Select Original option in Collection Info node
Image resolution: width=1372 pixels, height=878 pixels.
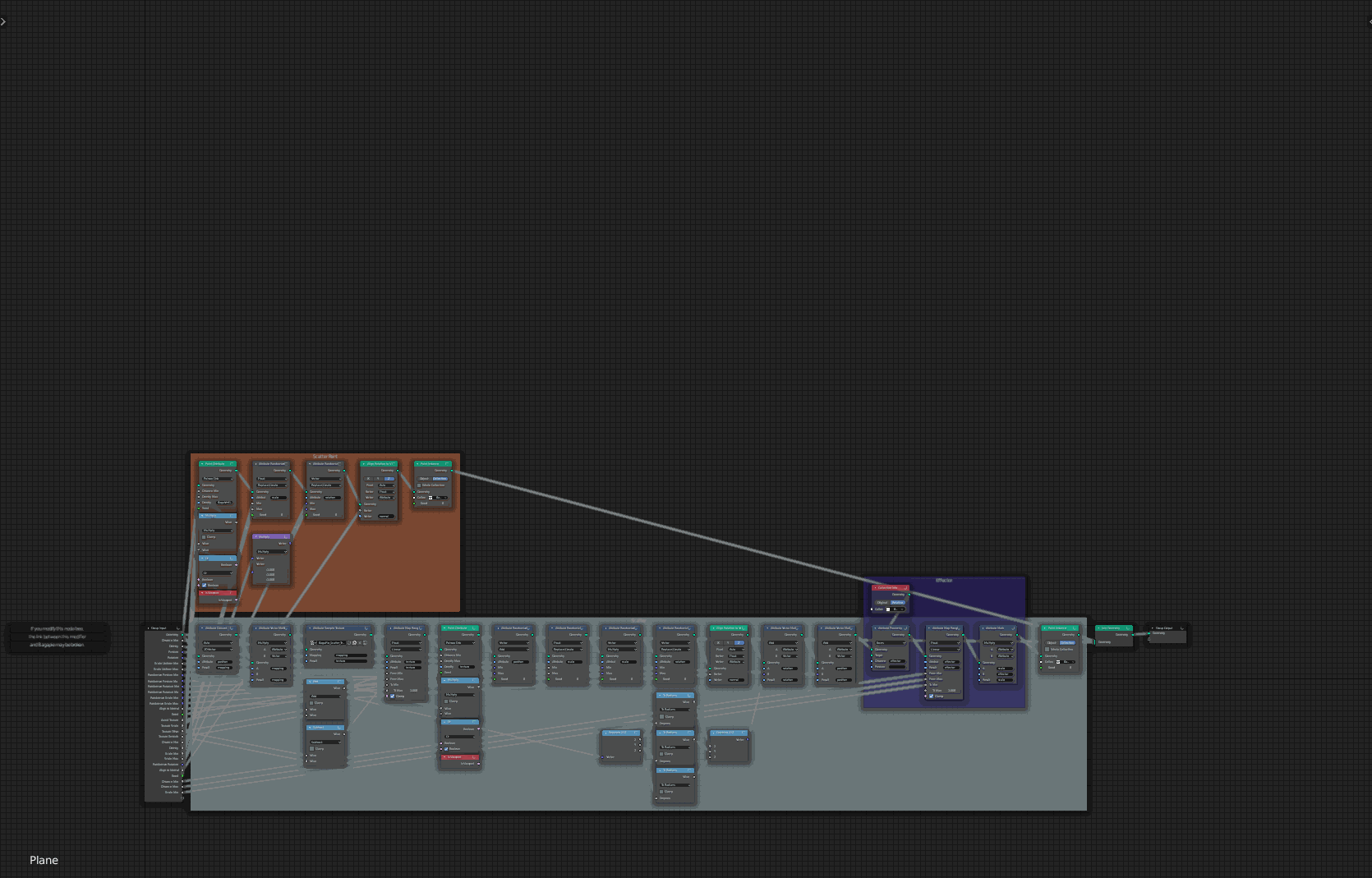pyautogui.click(x=882, y=602)
